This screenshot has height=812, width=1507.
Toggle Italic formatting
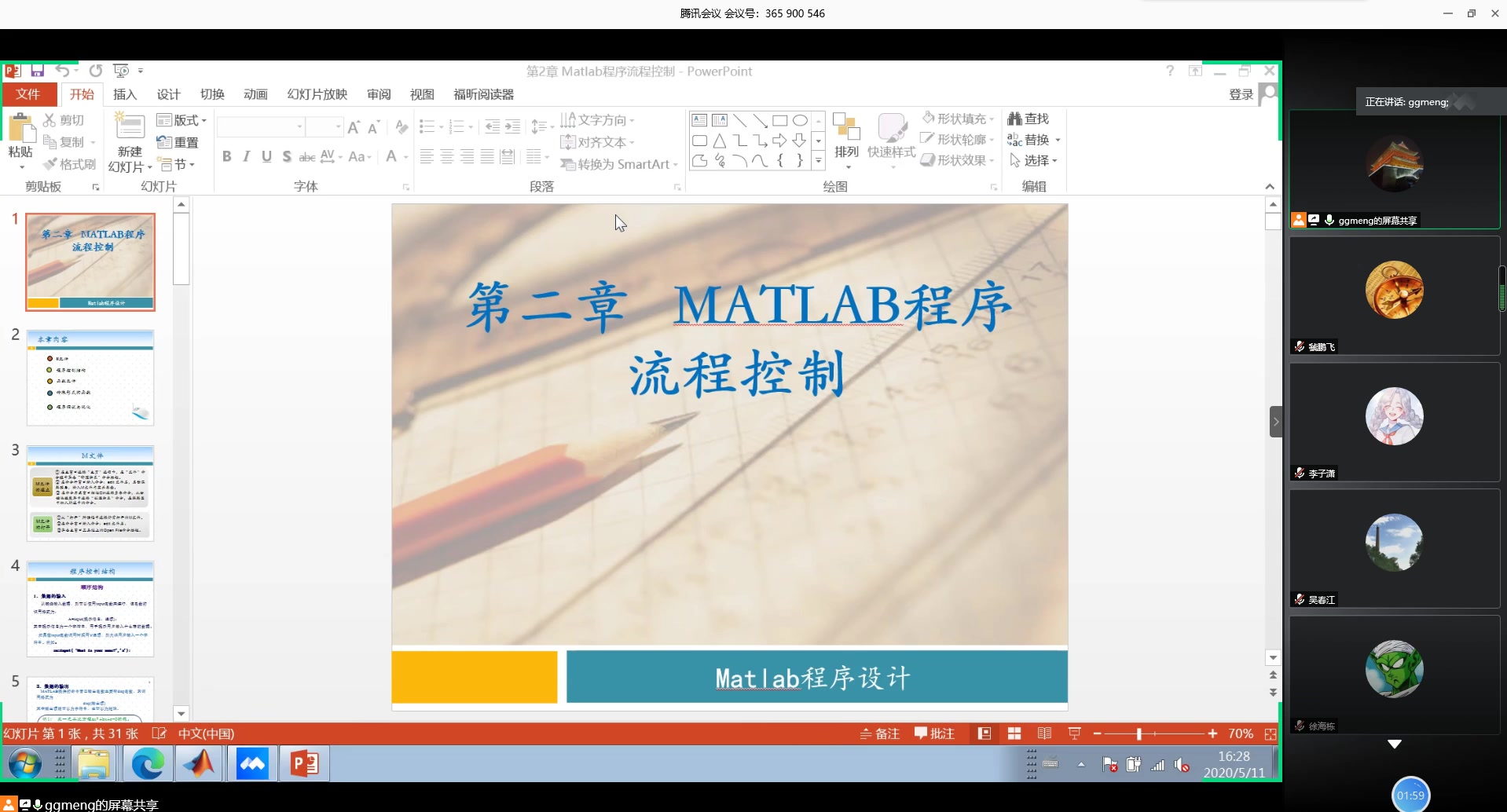[x=247, y=156]
